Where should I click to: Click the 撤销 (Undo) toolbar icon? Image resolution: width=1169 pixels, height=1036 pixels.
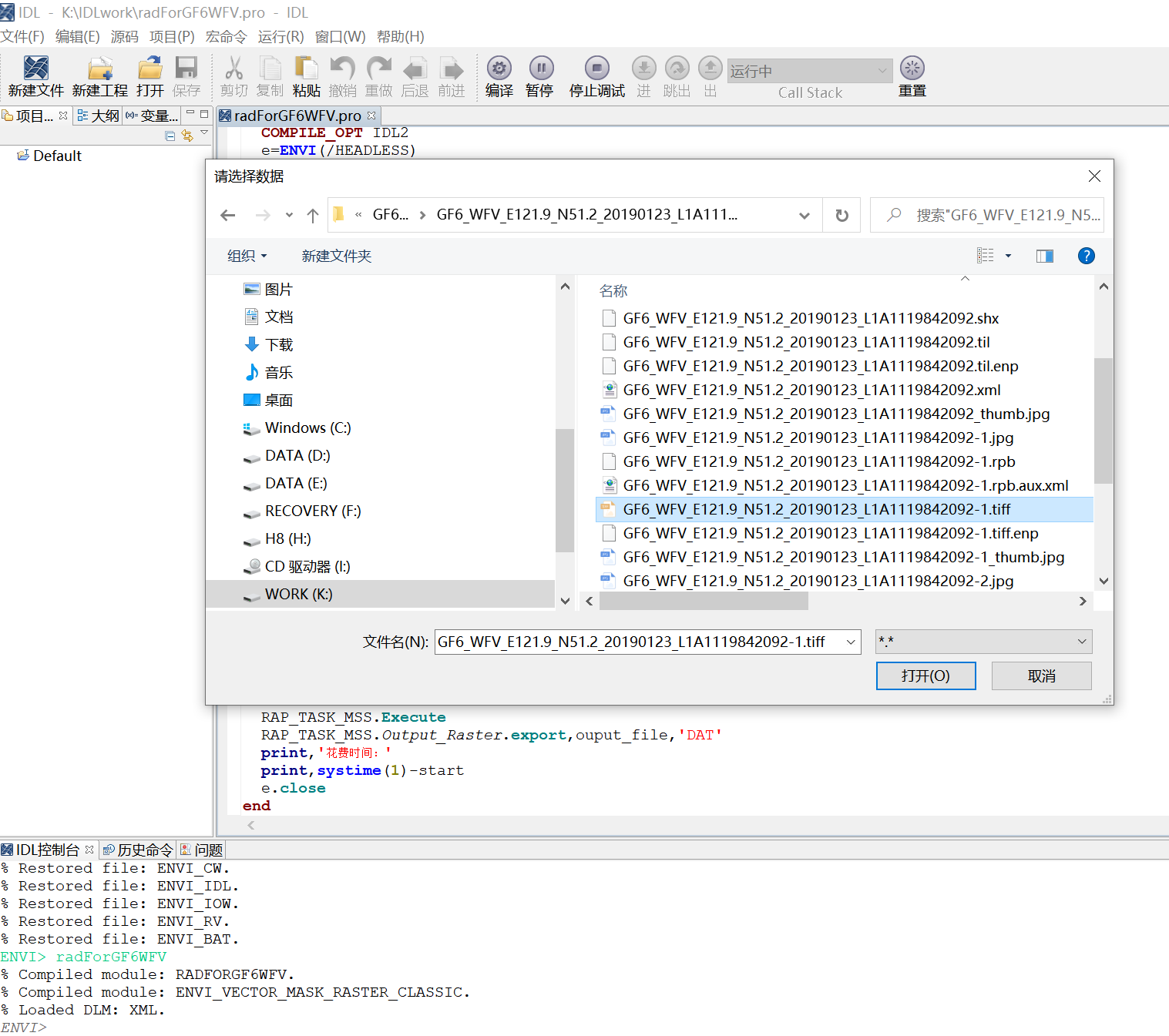[342, 69]
